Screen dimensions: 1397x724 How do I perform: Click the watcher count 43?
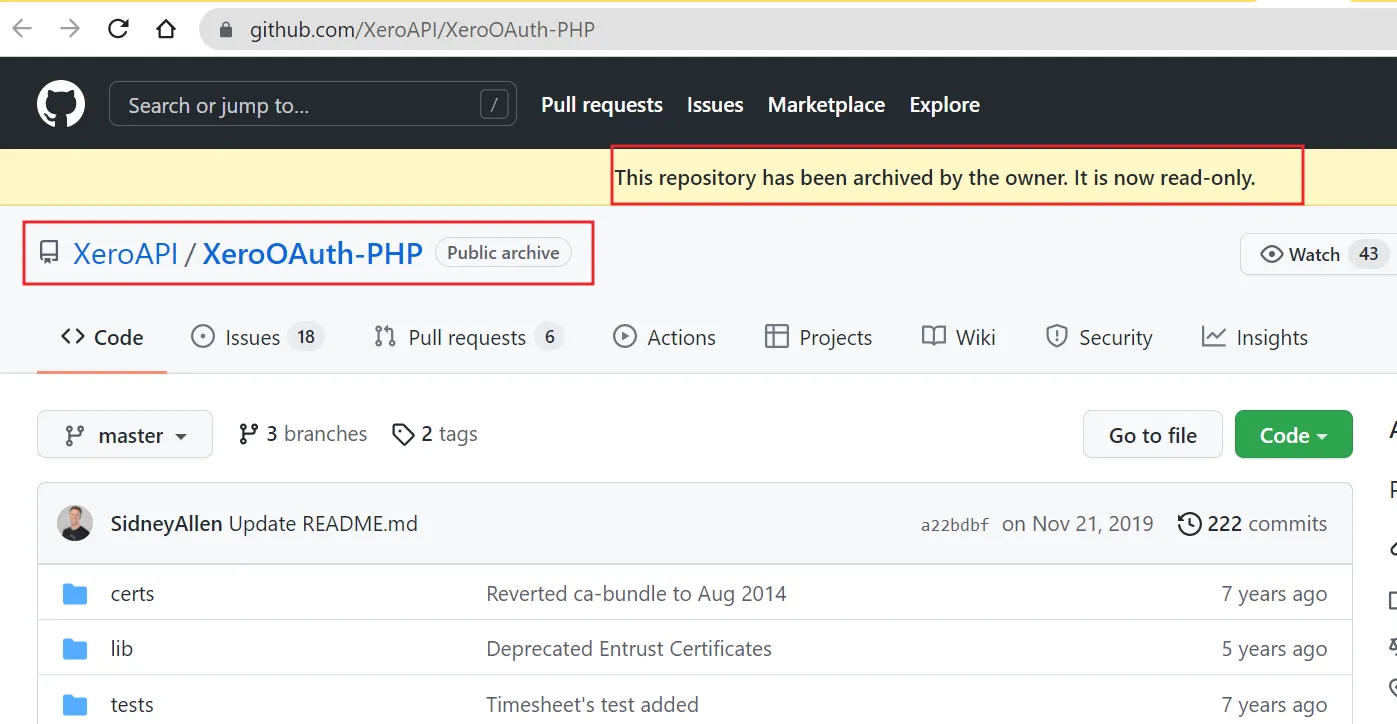1368,254
